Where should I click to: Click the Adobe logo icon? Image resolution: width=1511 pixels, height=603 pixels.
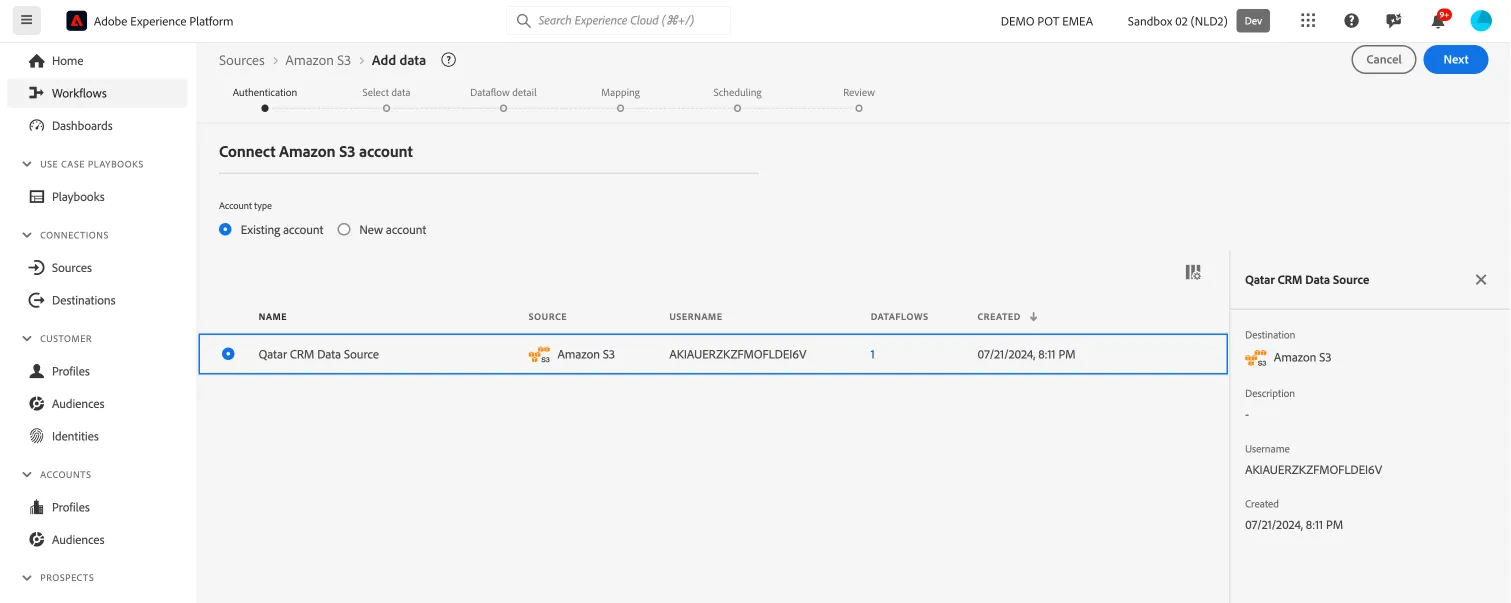[76, 21]
